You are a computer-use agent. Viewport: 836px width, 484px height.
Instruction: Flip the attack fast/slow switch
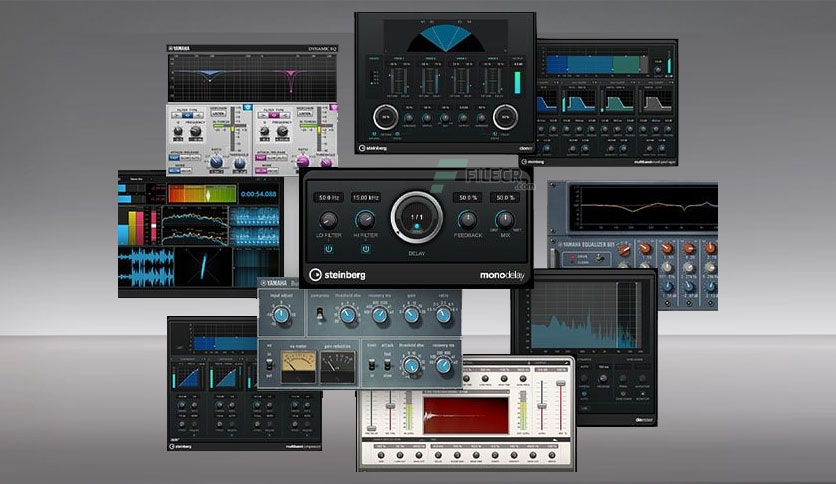tap(388, 365)
